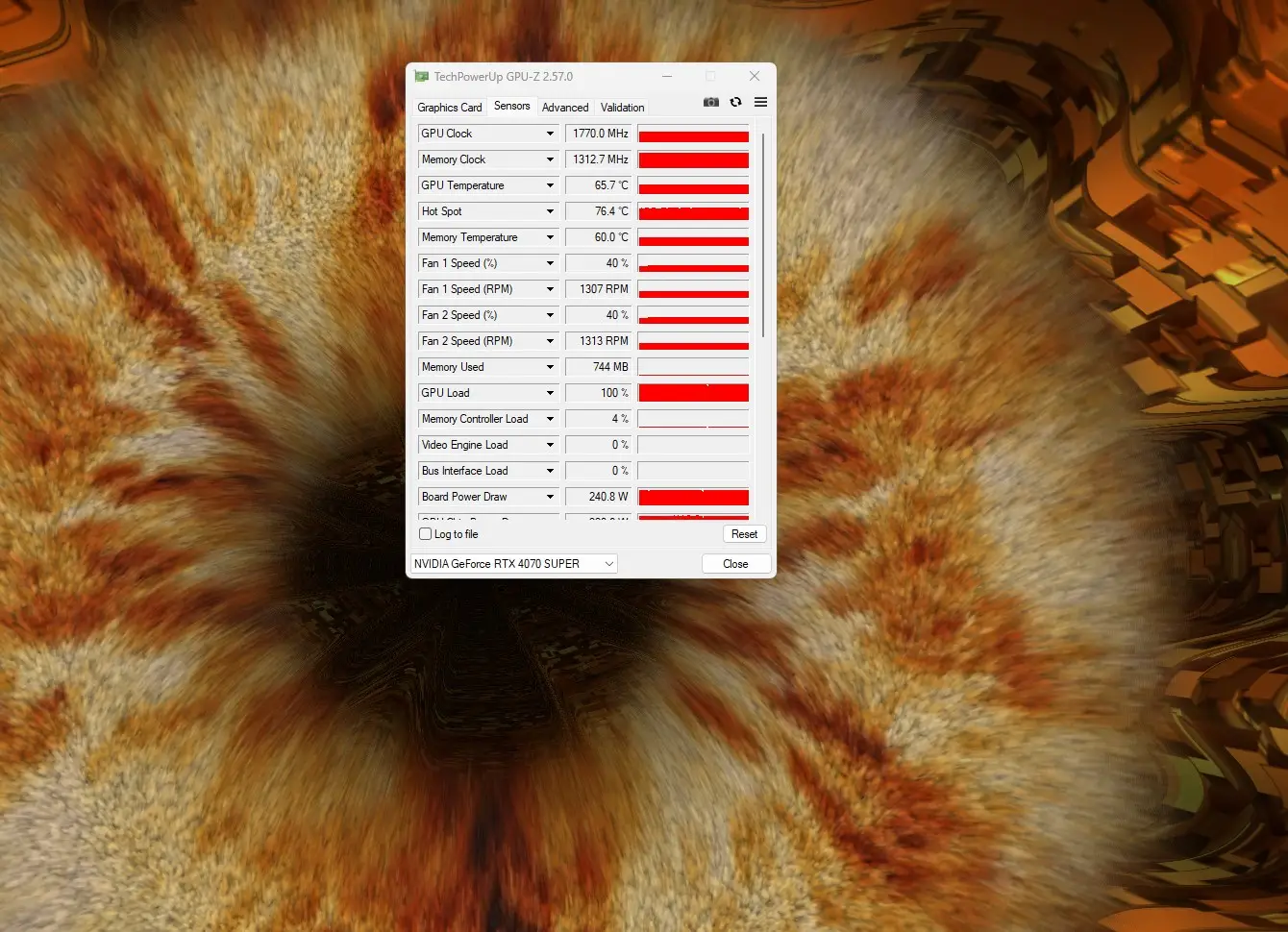
Task: Click the 1307 RPM fan value
Action: [599, 289]
